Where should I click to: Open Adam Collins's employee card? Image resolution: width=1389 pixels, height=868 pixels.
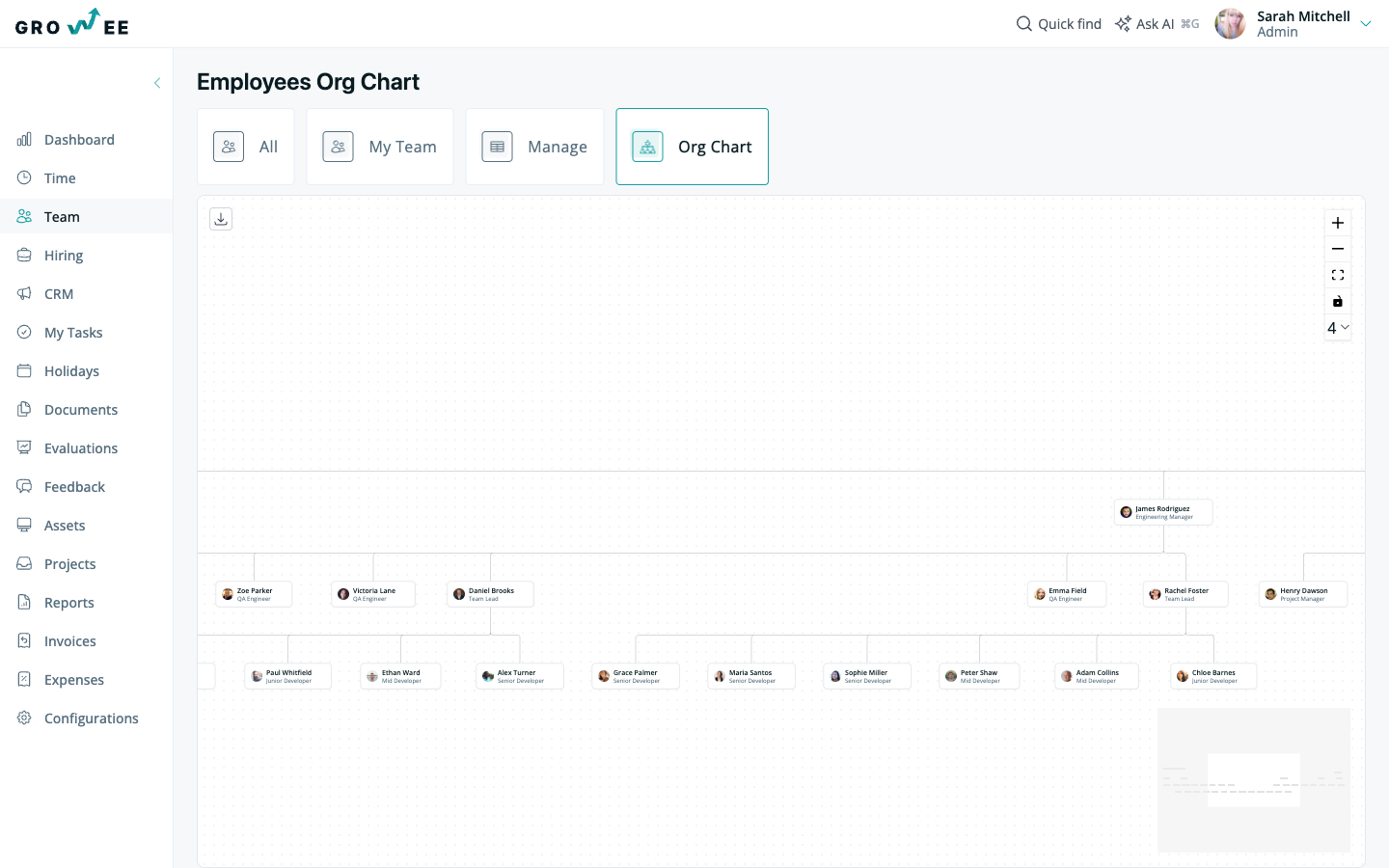click(1097, 676)
